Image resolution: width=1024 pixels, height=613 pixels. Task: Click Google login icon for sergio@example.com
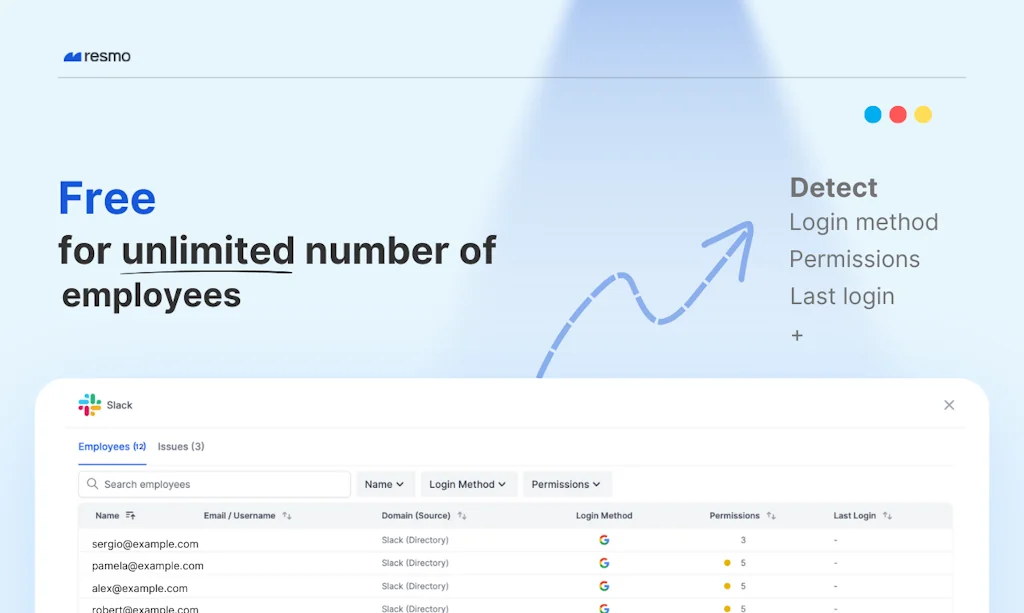[x=604, y=540]
